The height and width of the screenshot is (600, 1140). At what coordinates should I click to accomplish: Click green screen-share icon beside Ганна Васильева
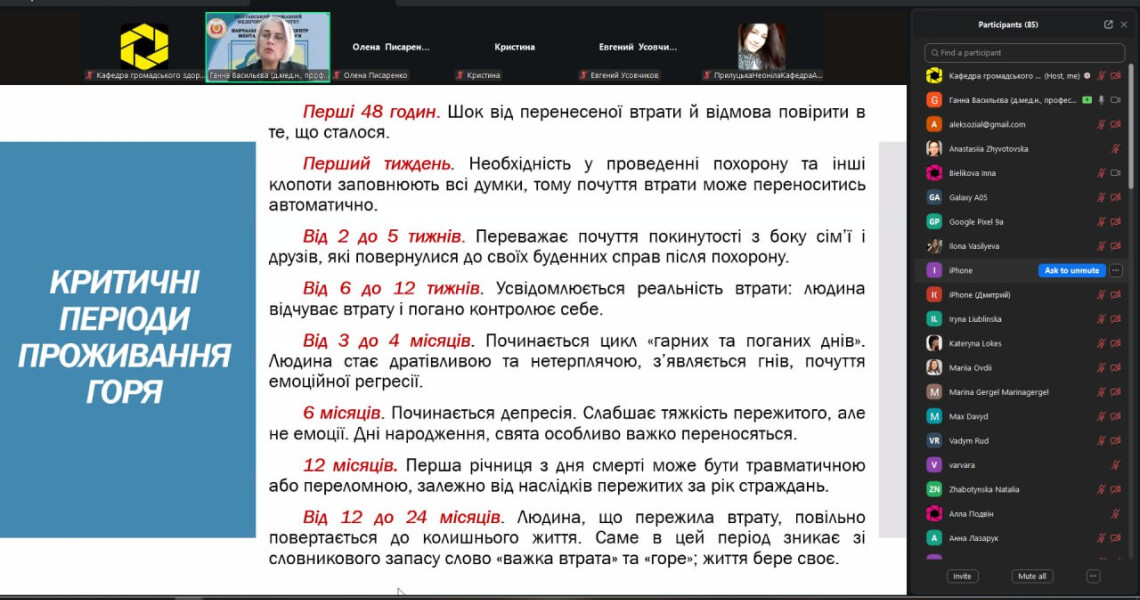[1086, 100]
